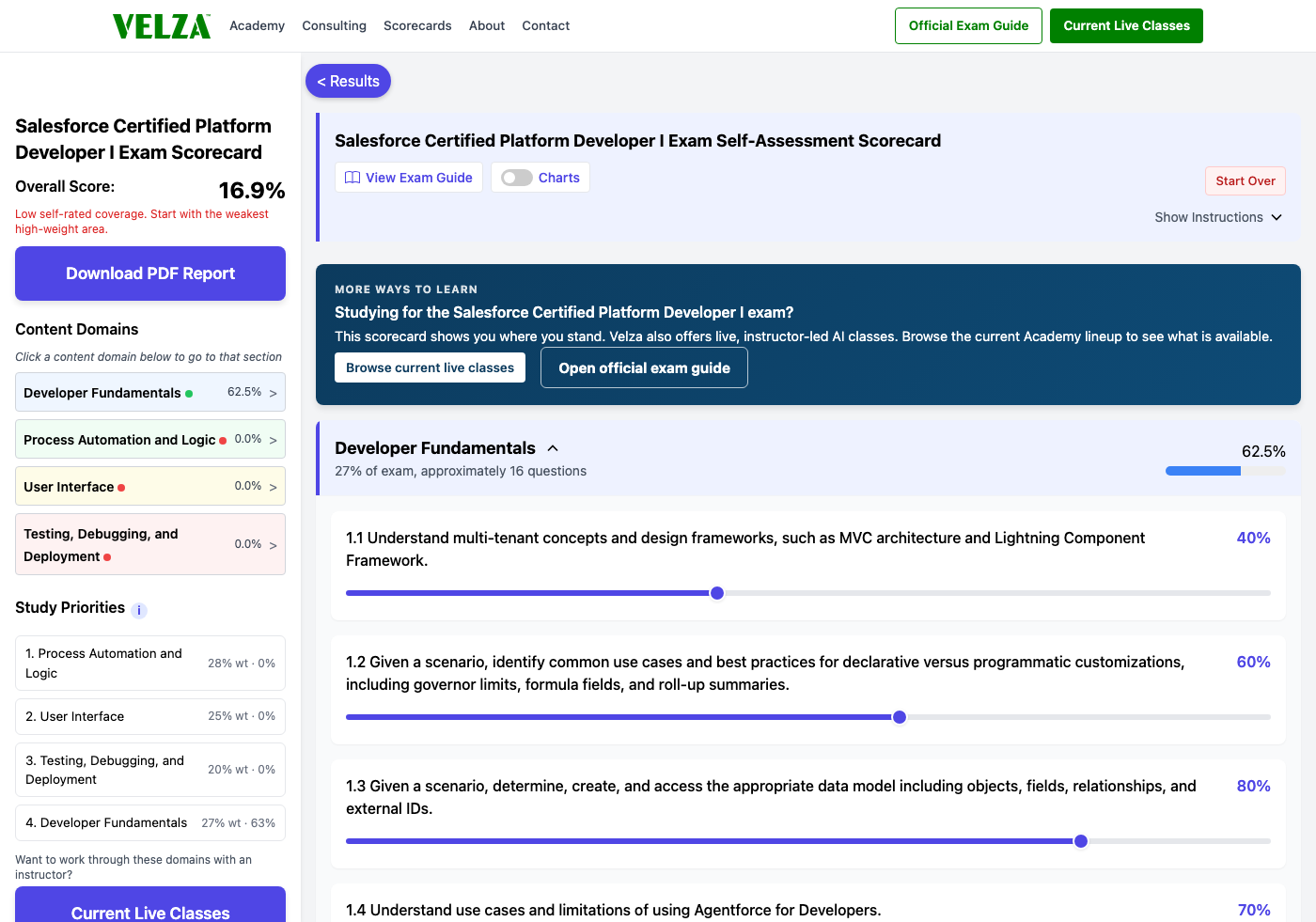Open the Study Priorities info icon
Image resolution: width=1316 pixels, height=922 pixels.
(139, 610)
